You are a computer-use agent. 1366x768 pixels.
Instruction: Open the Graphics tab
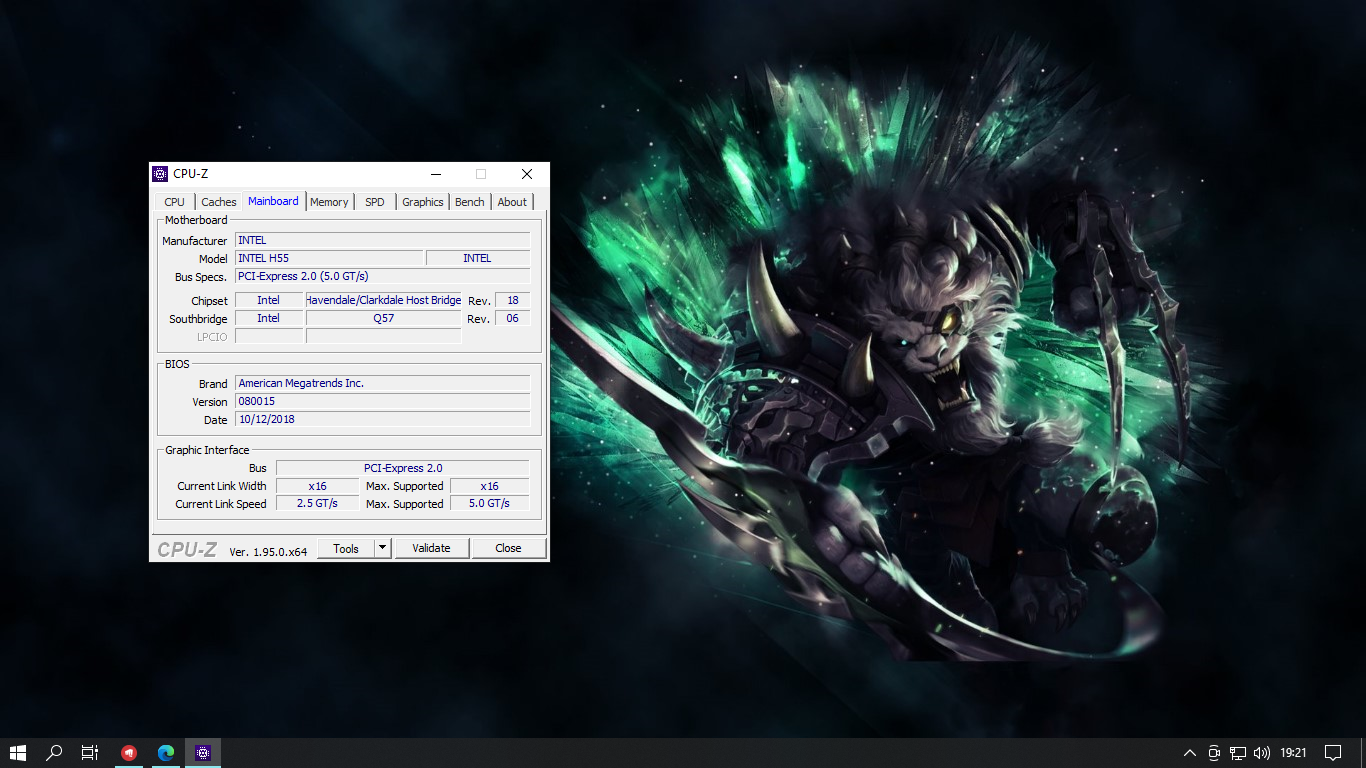[422, 202]
